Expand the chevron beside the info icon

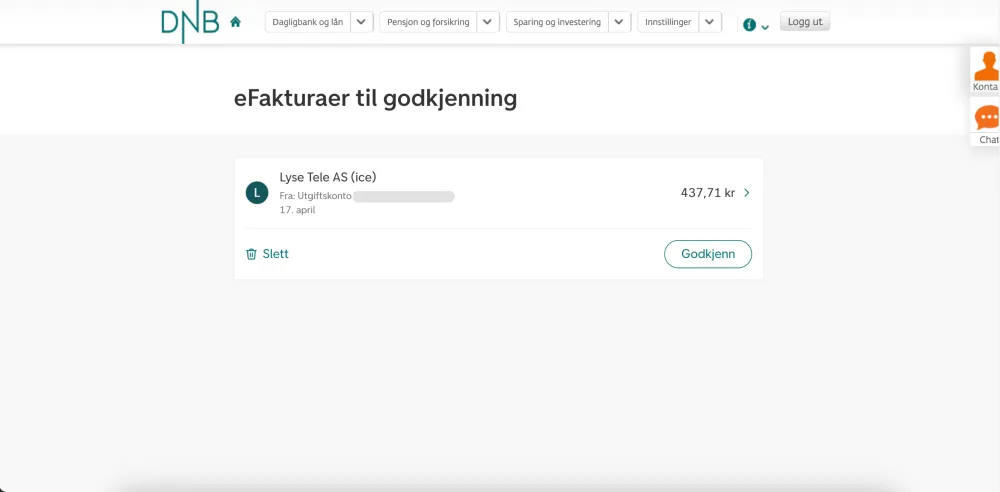(765, 27)
